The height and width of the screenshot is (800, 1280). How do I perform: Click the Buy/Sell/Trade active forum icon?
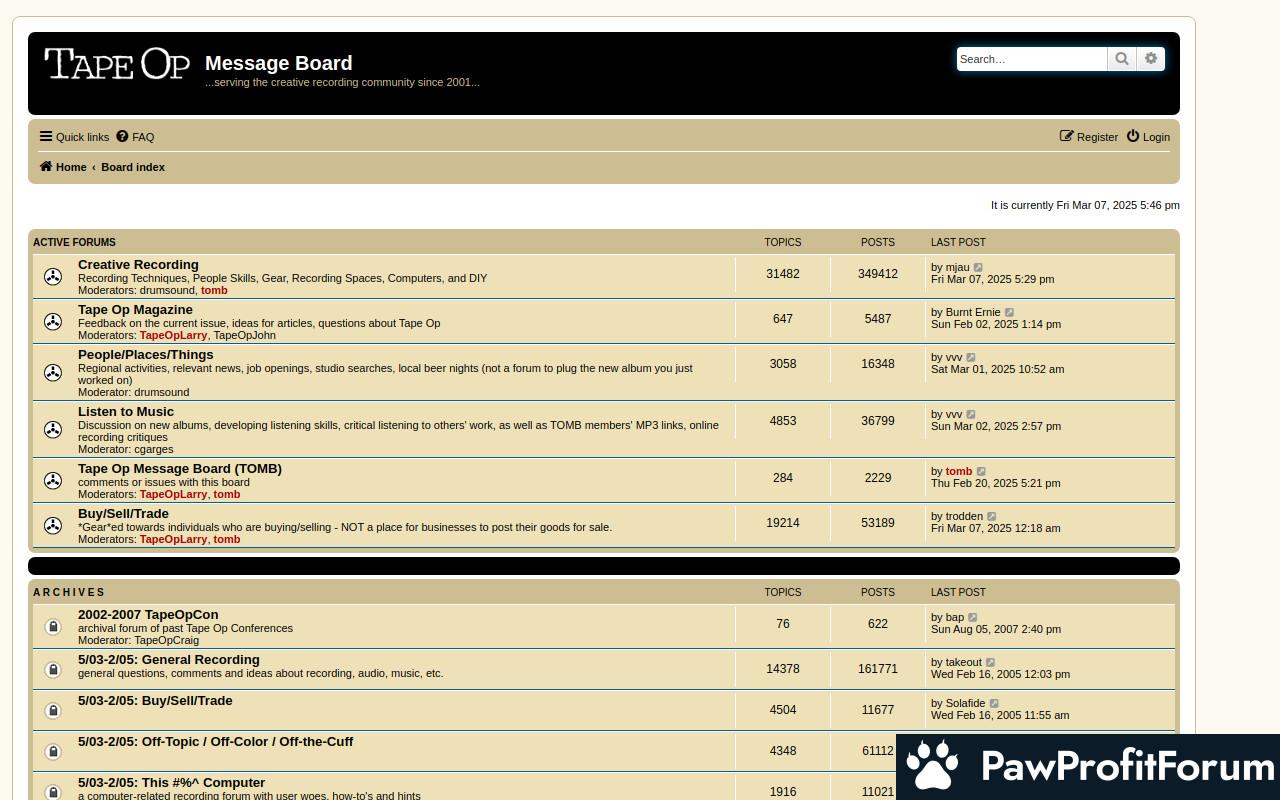point(53,525)
